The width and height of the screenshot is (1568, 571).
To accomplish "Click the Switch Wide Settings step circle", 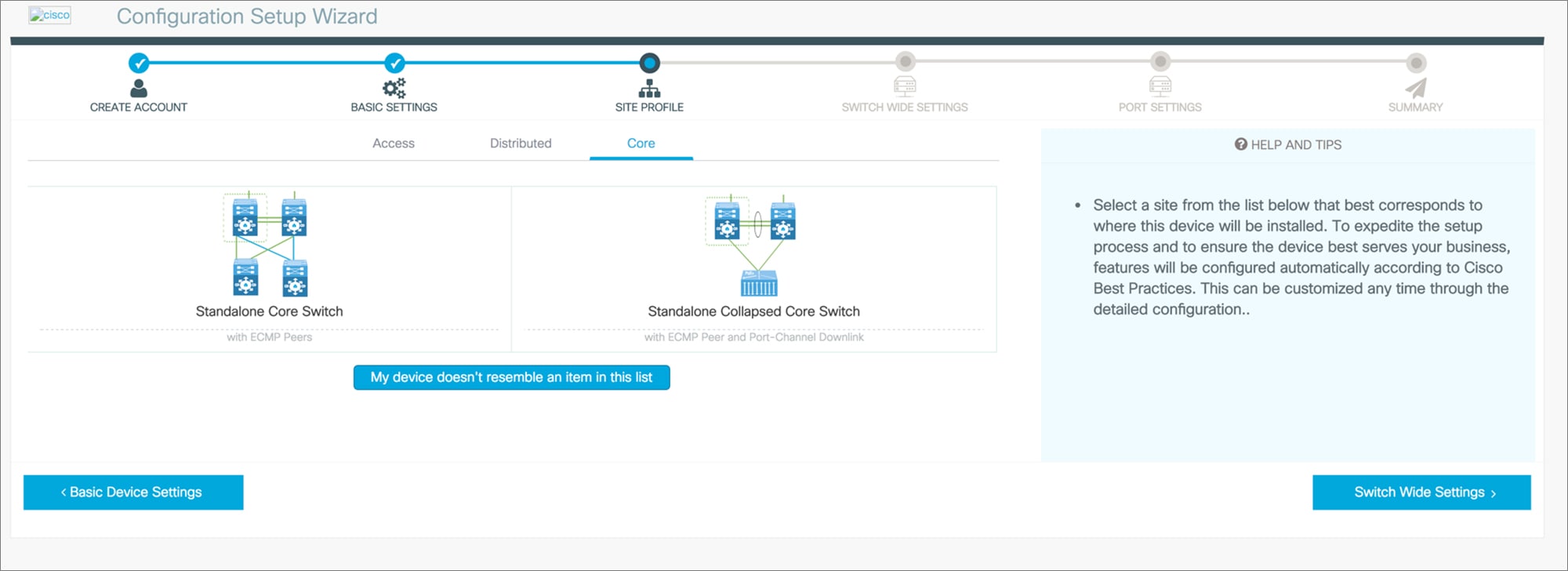I will tap(906, 61).
